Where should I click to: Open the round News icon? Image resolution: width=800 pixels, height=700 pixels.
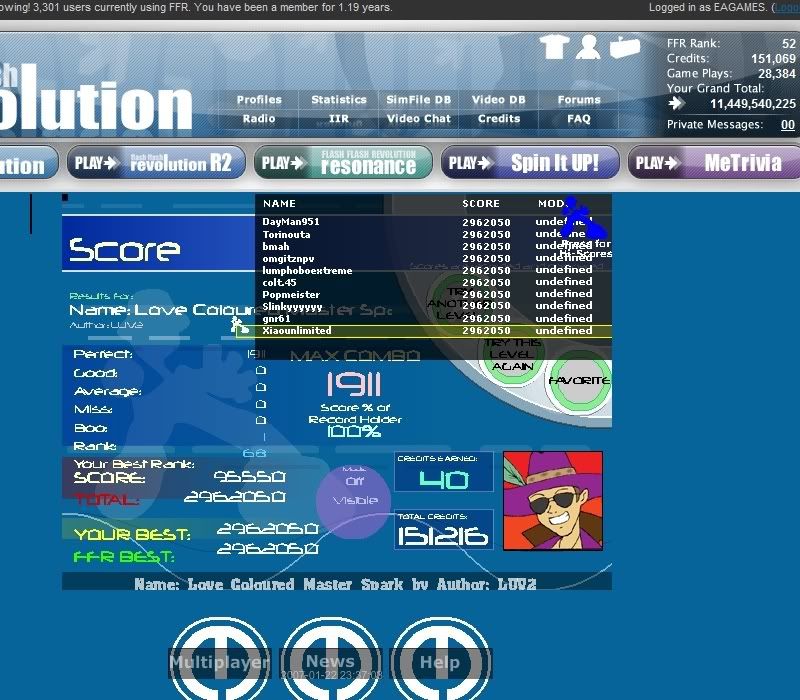[330, 661]
